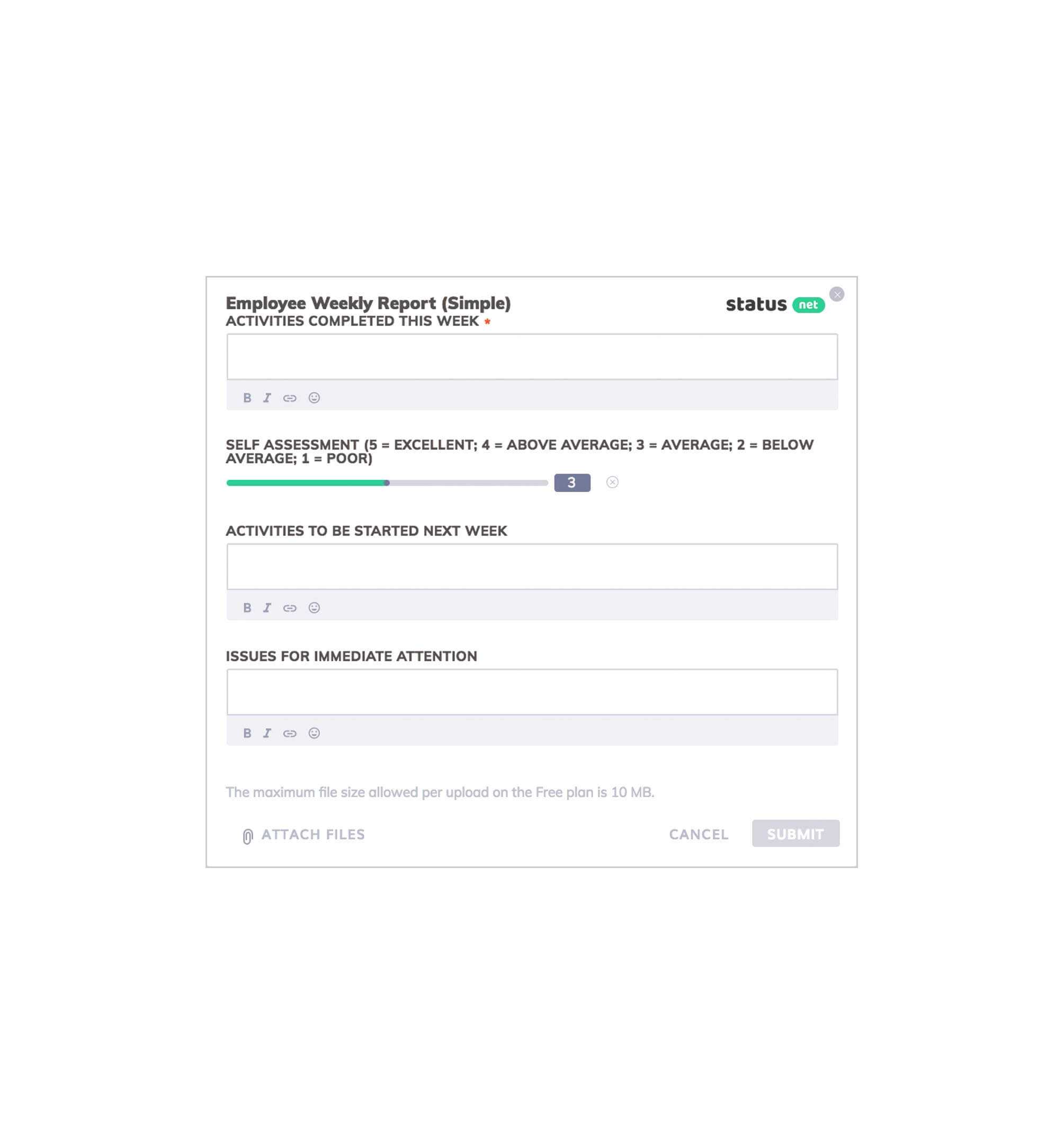This screenshot has width=1064, height=1144.
Task: Click the Activities Completed input field
Action: (532, 357)
